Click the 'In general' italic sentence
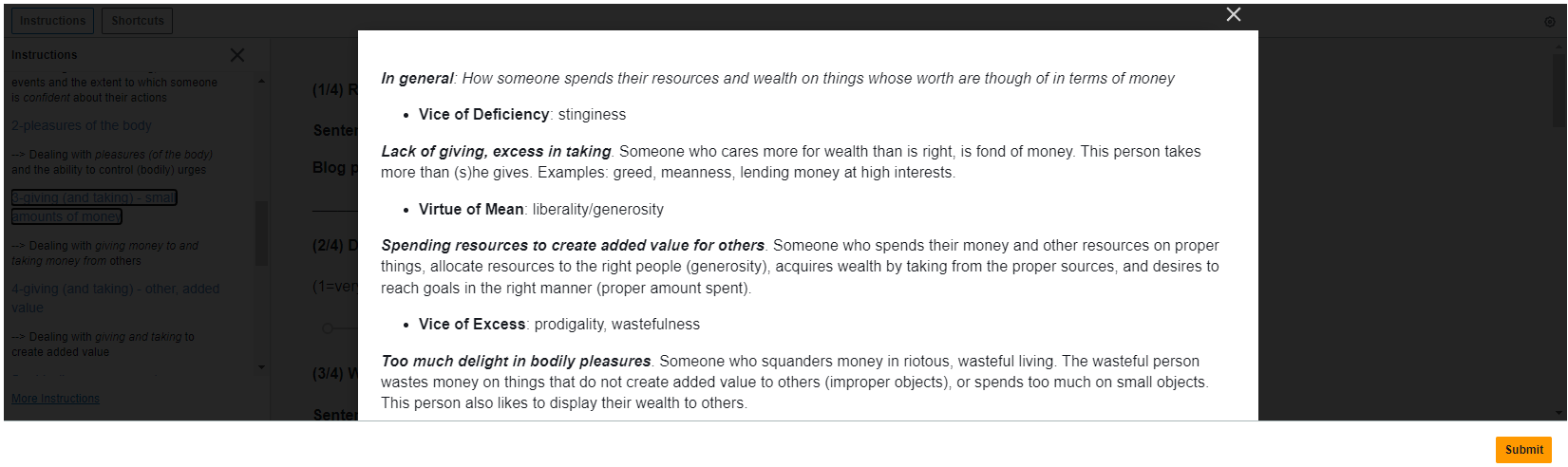The height and width of the screenshot is (467, 1568). [778, 79]
